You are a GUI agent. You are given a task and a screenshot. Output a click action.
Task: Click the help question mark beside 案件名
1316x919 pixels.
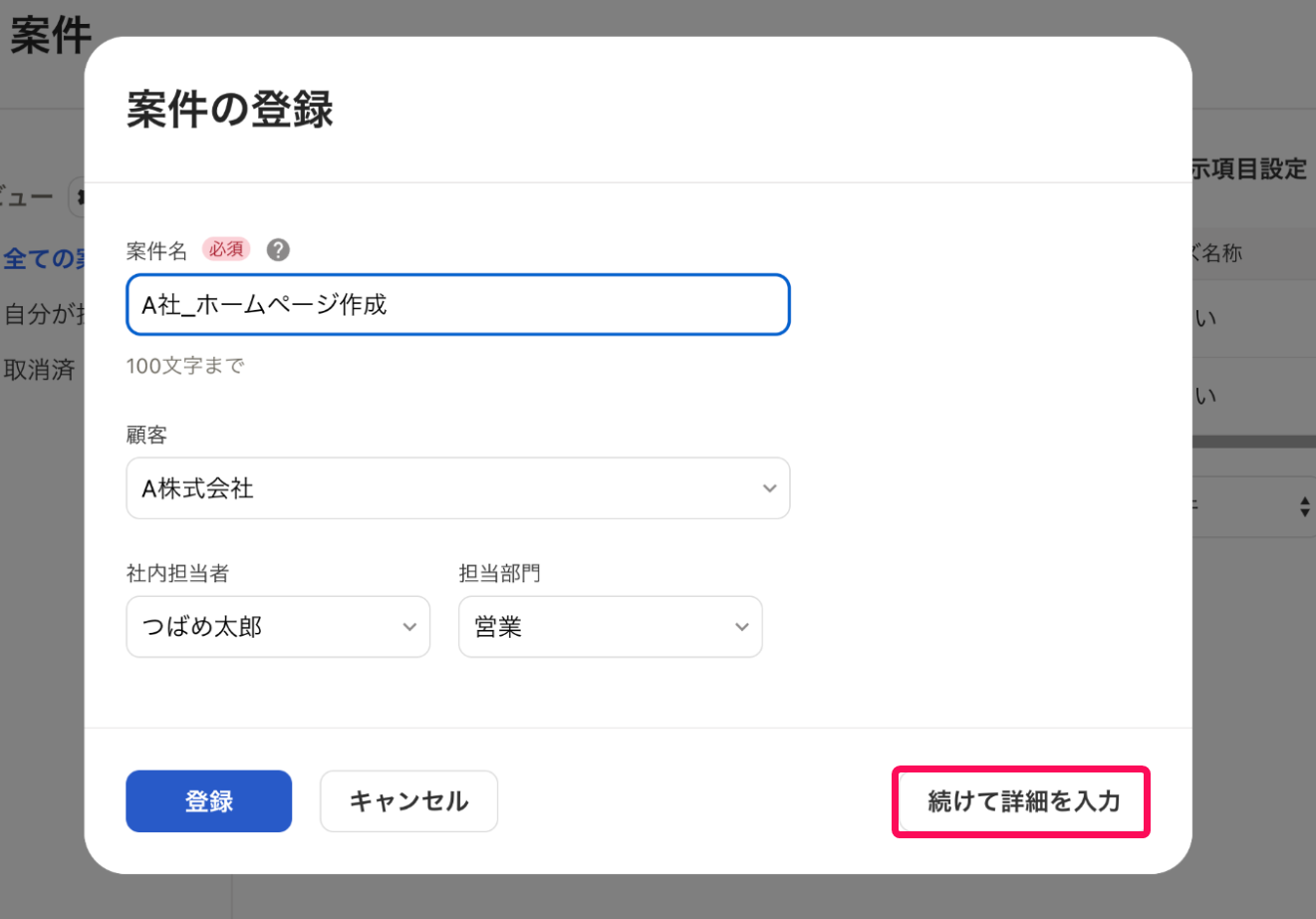(279, 250)
